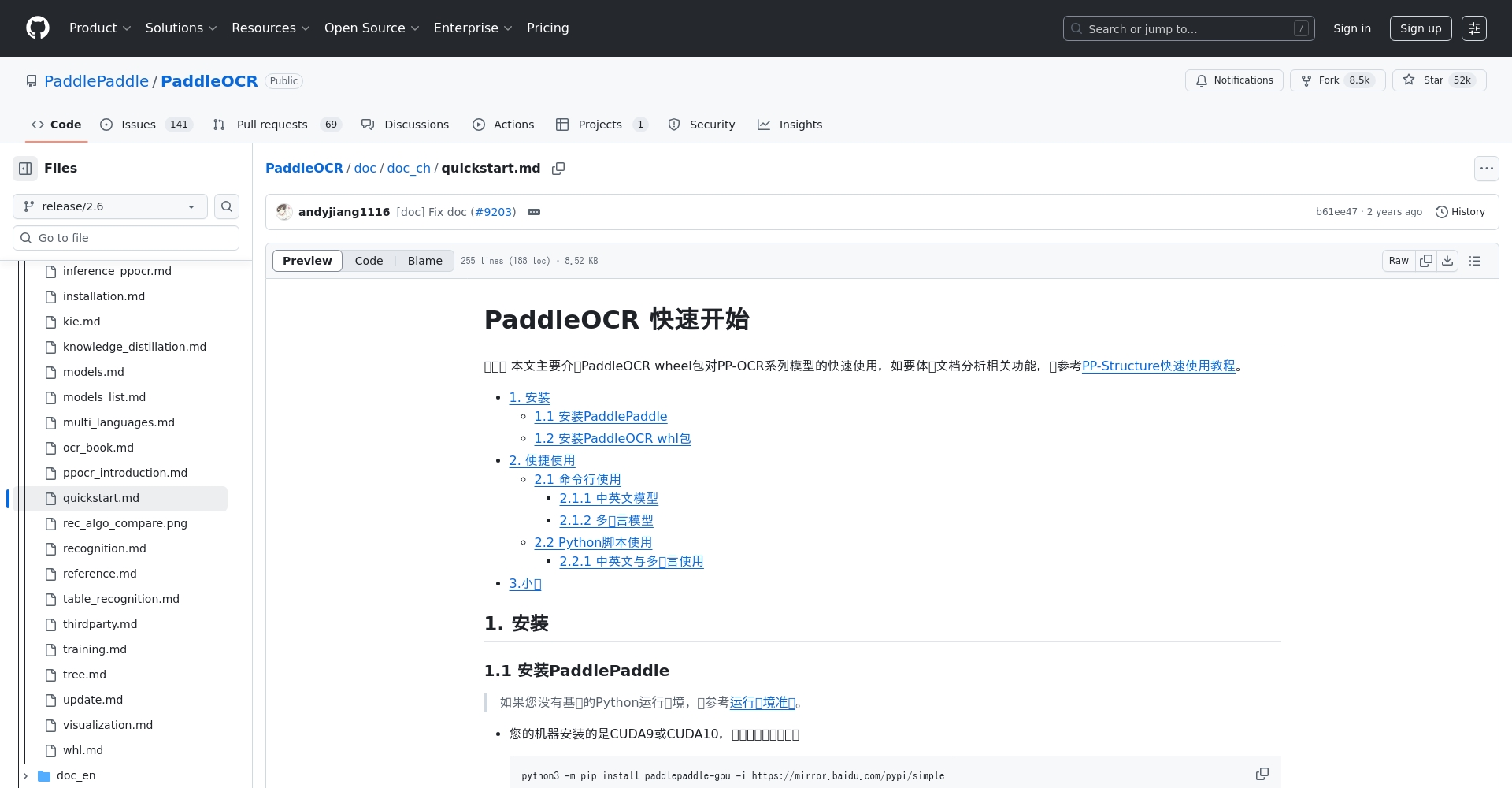Open whl.md in file tree
The width and height of the screenshot is (1512, 788).
point(83,750)
